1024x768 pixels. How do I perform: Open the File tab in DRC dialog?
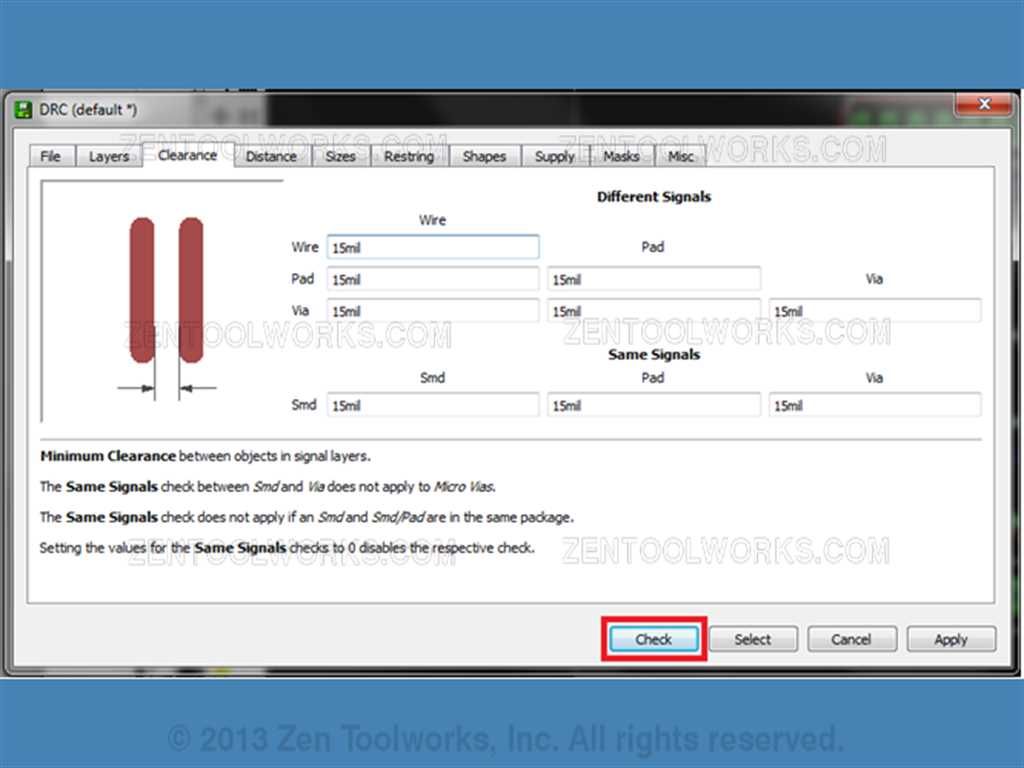51,157
